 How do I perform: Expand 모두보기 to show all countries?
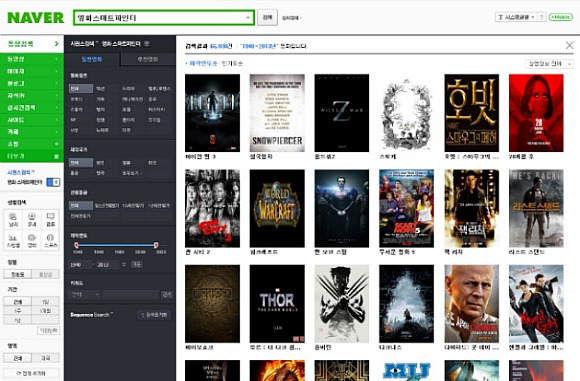(x=132, y=173)
